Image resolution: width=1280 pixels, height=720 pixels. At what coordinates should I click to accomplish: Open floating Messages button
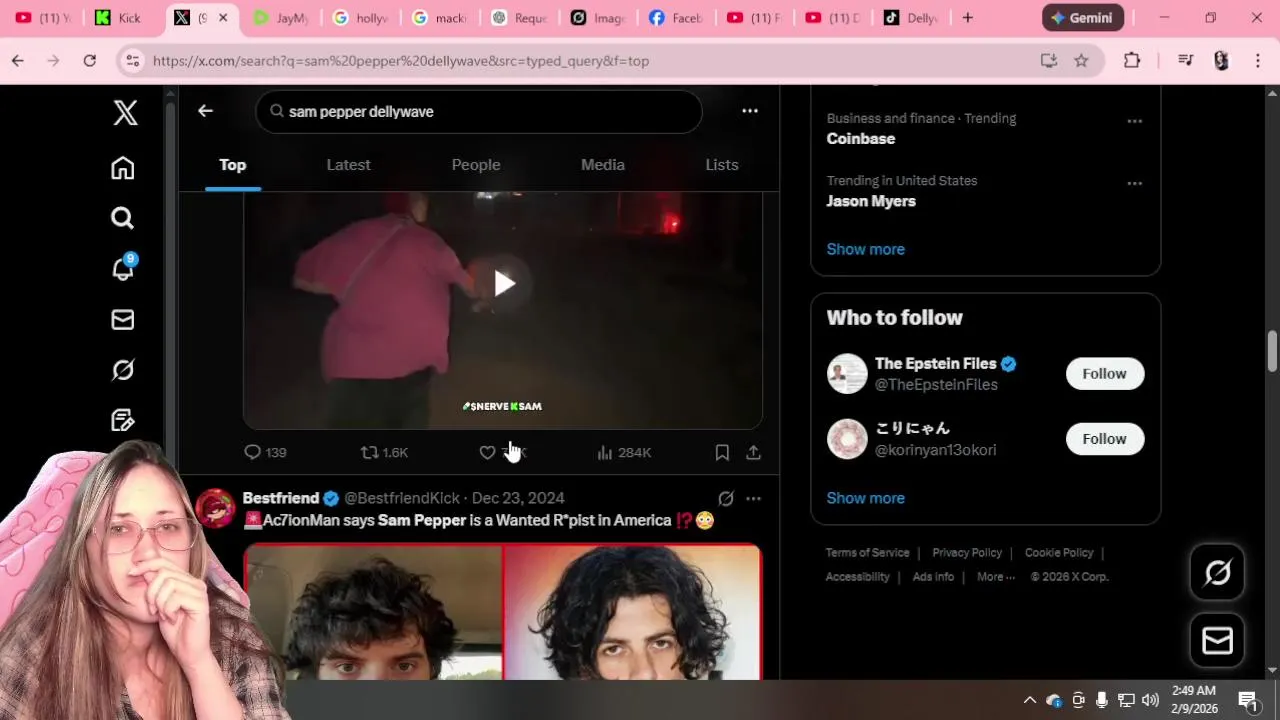pyautogui.click(x=1217, y=640)
